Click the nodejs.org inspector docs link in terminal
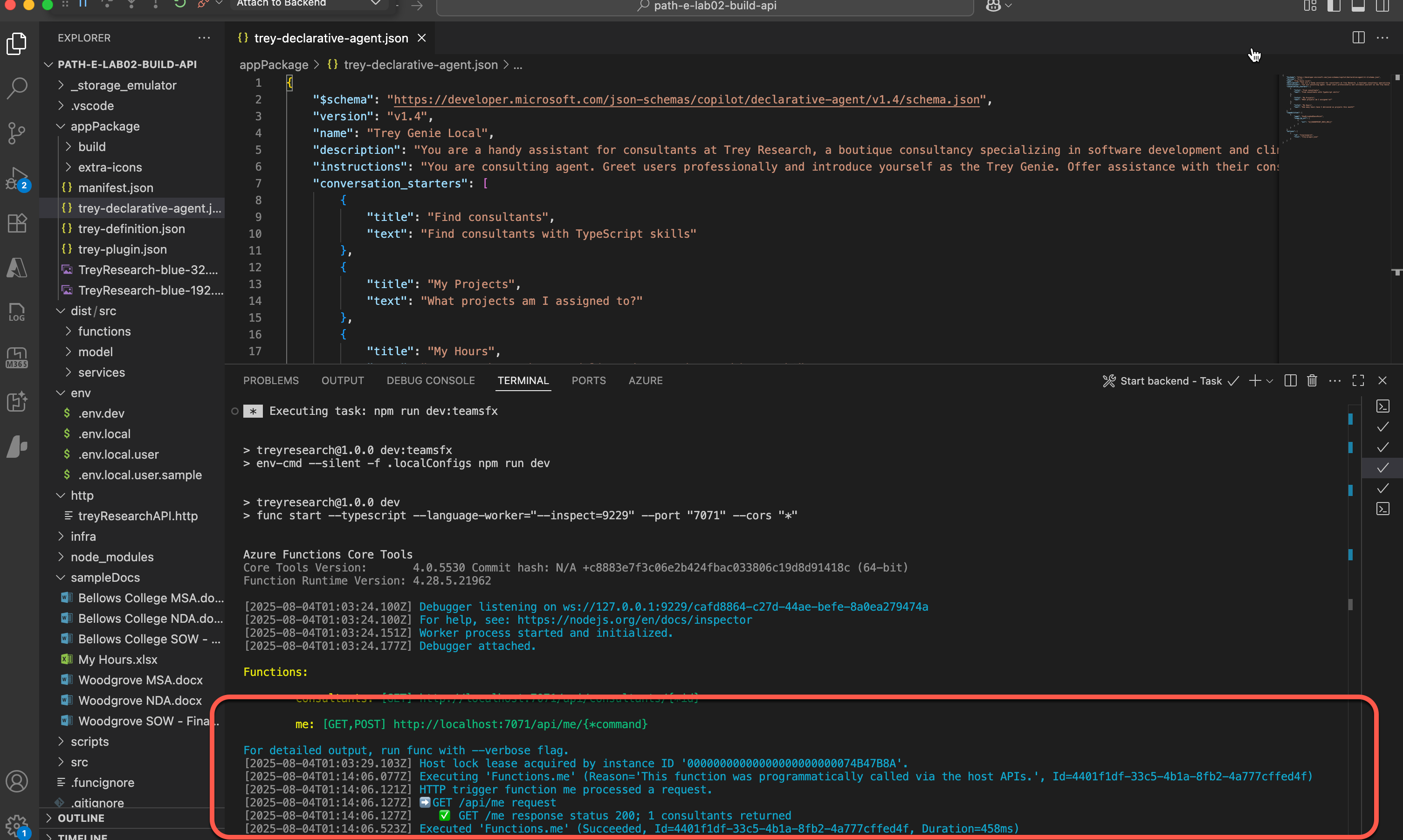The height and width of the screenshot is (840, 1403). coord(635,620)
